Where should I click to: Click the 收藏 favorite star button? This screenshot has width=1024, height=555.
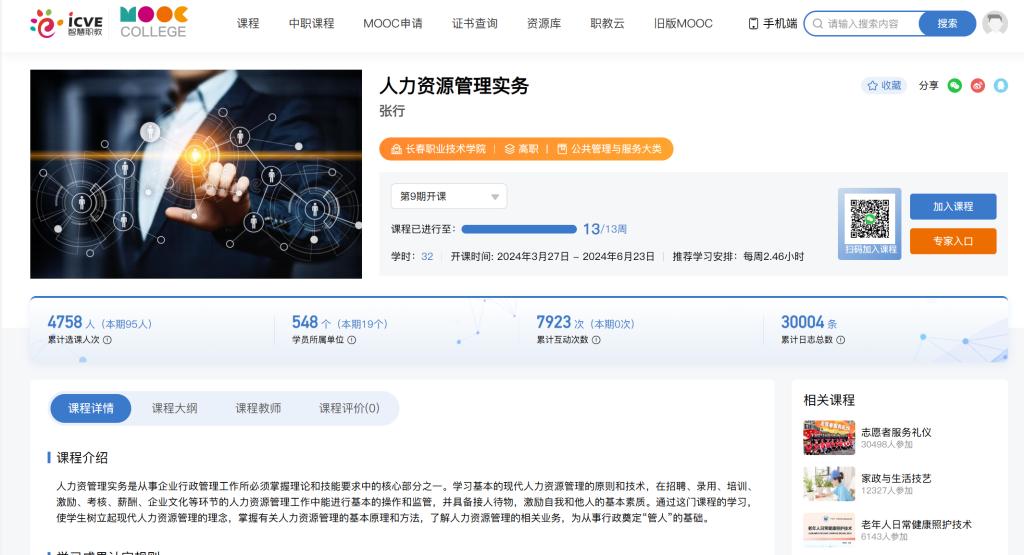pyautogui.click(x=884, y=86)
